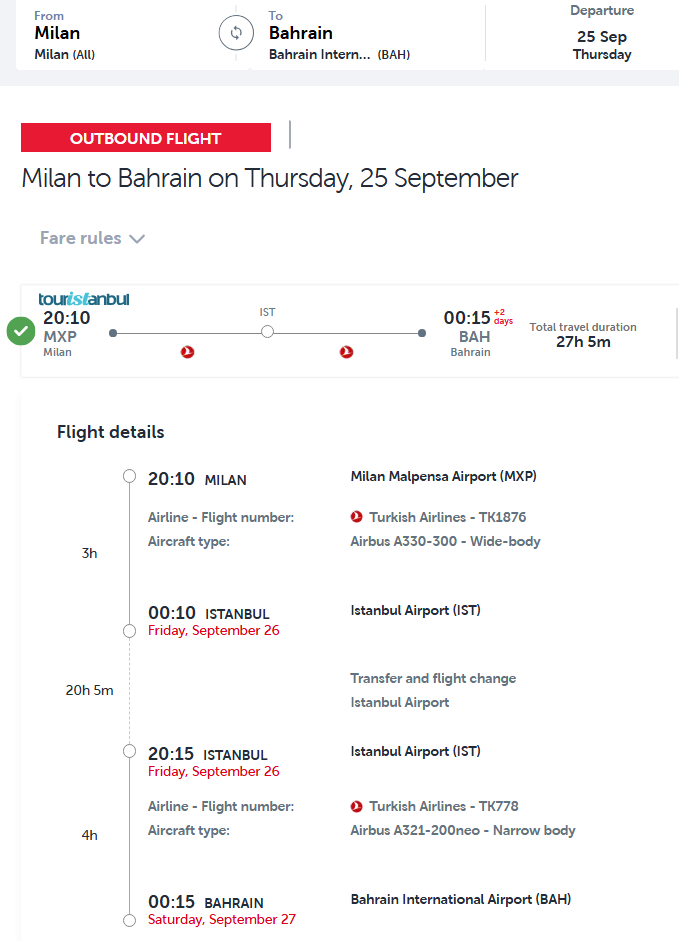Click the green selected-flight checkmark
679x941 pixels.
[21, 330]
